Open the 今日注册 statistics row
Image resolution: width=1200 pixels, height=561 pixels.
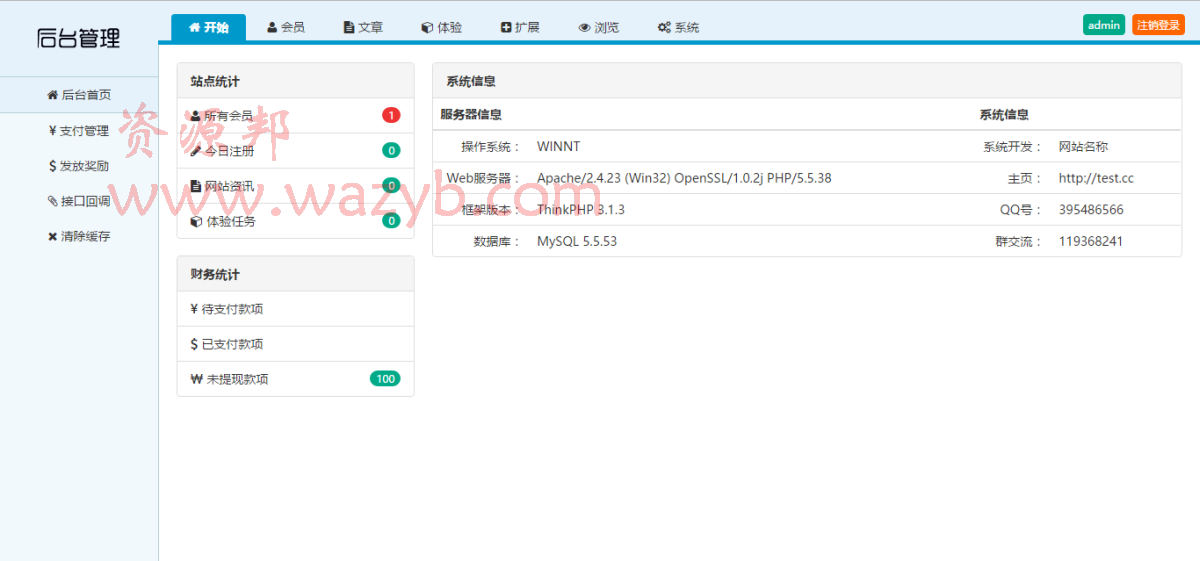click(x=295, y=151)
